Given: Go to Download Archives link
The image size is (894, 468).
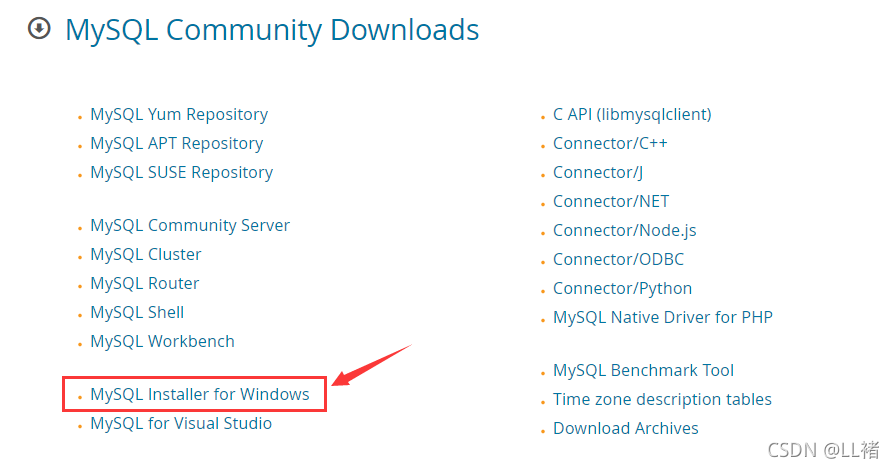Looking at the screenshot, I should coord(625,429).
